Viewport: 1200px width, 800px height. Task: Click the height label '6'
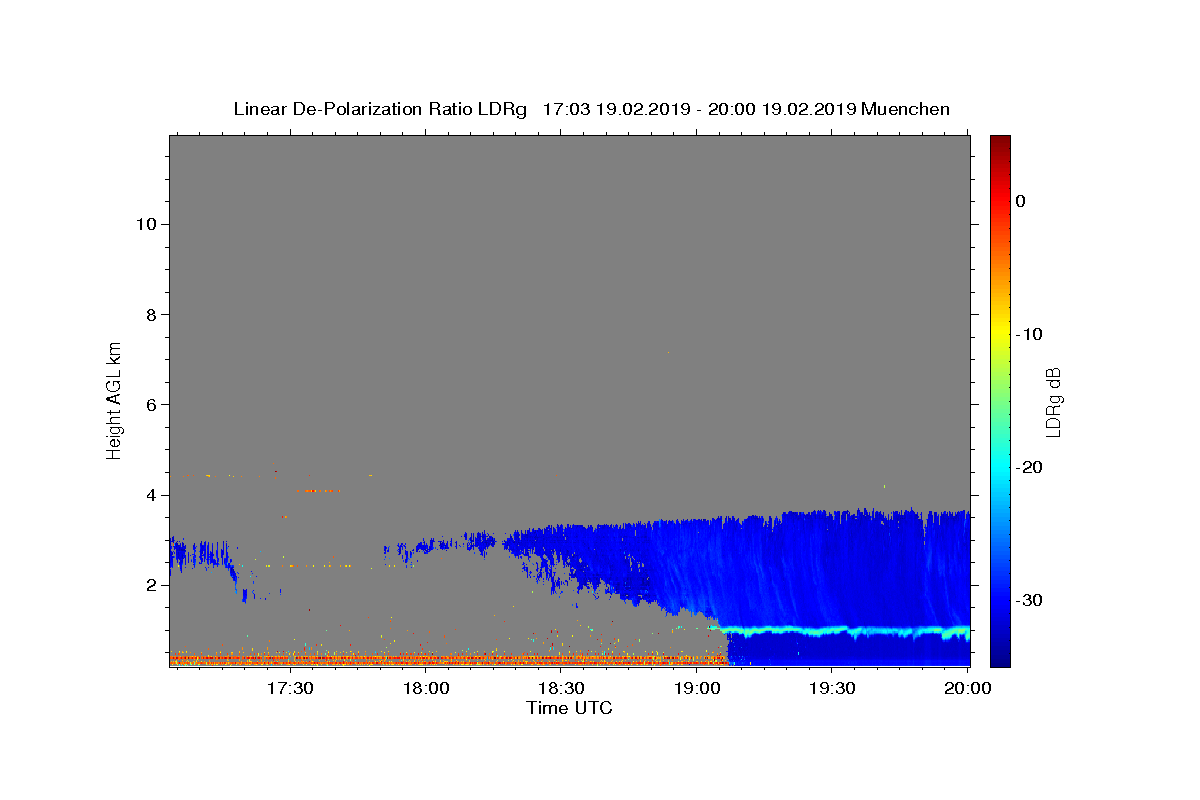coord(150,404)
